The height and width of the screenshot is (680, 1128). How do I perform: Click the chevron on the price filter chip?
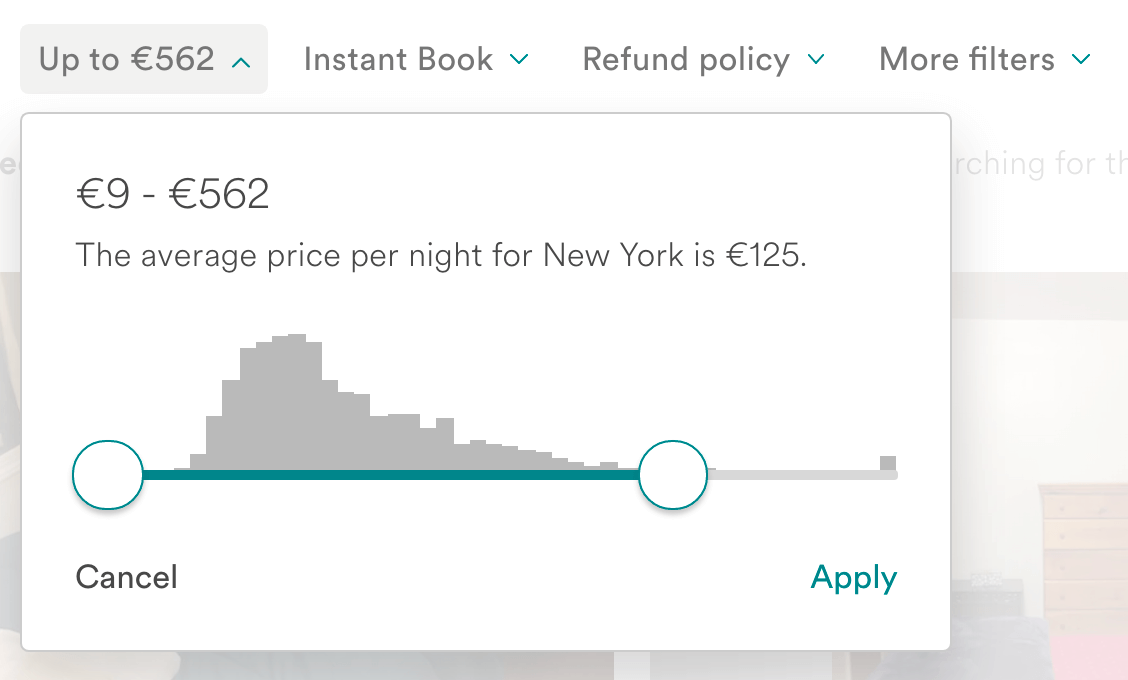240,60
